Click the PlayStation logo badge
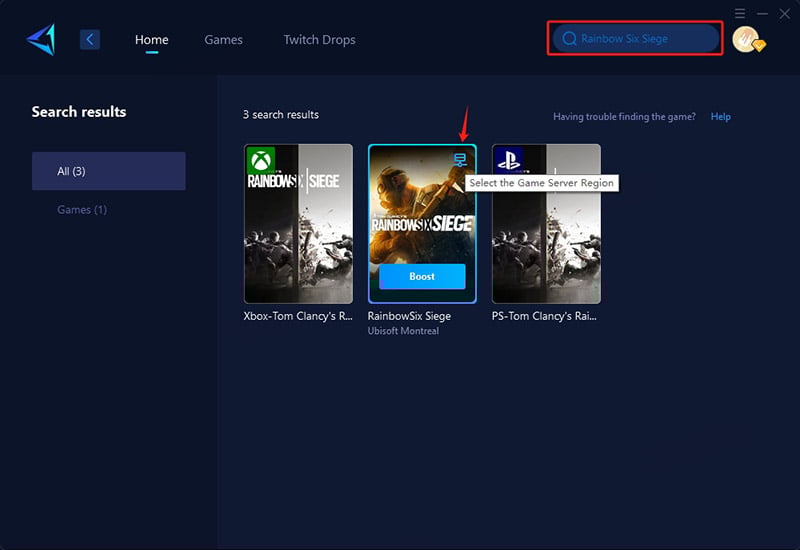800x550 pixels. [509, 161]
